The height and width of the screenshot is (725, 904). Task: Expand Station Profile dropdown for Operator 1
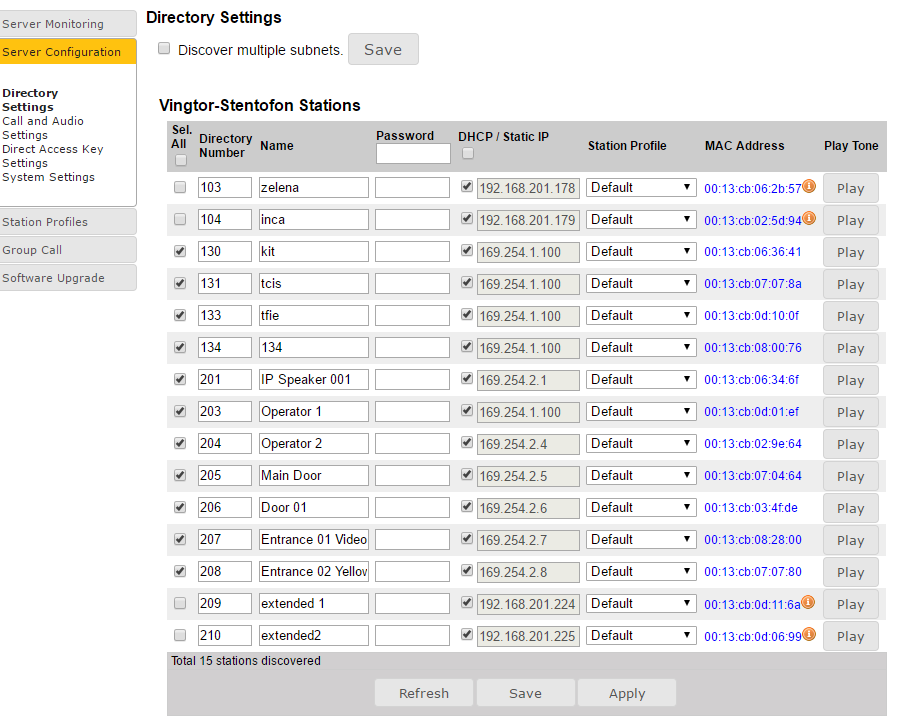[x=641, y=411]
